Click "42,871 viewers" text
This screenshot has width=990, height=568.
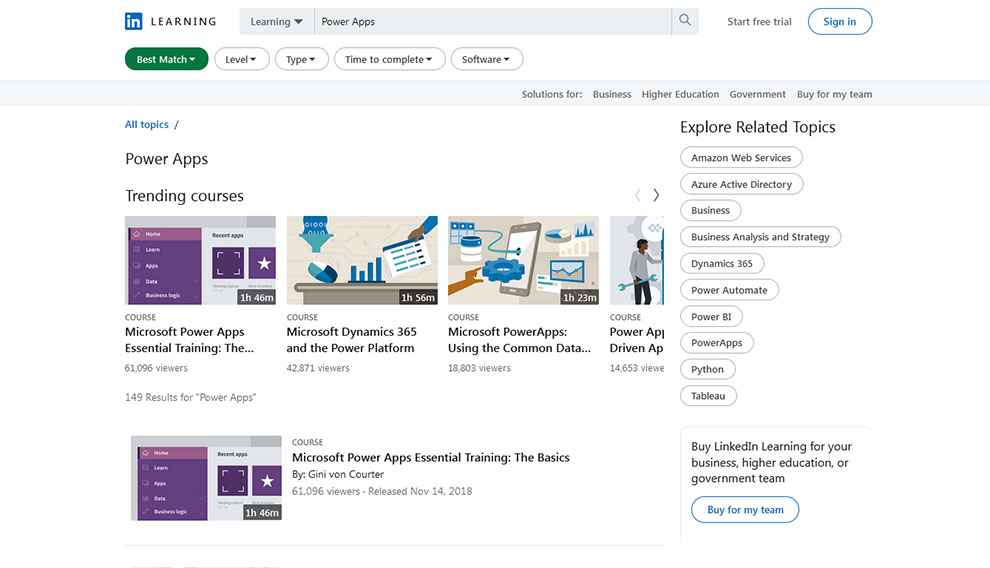click(318, 368)
